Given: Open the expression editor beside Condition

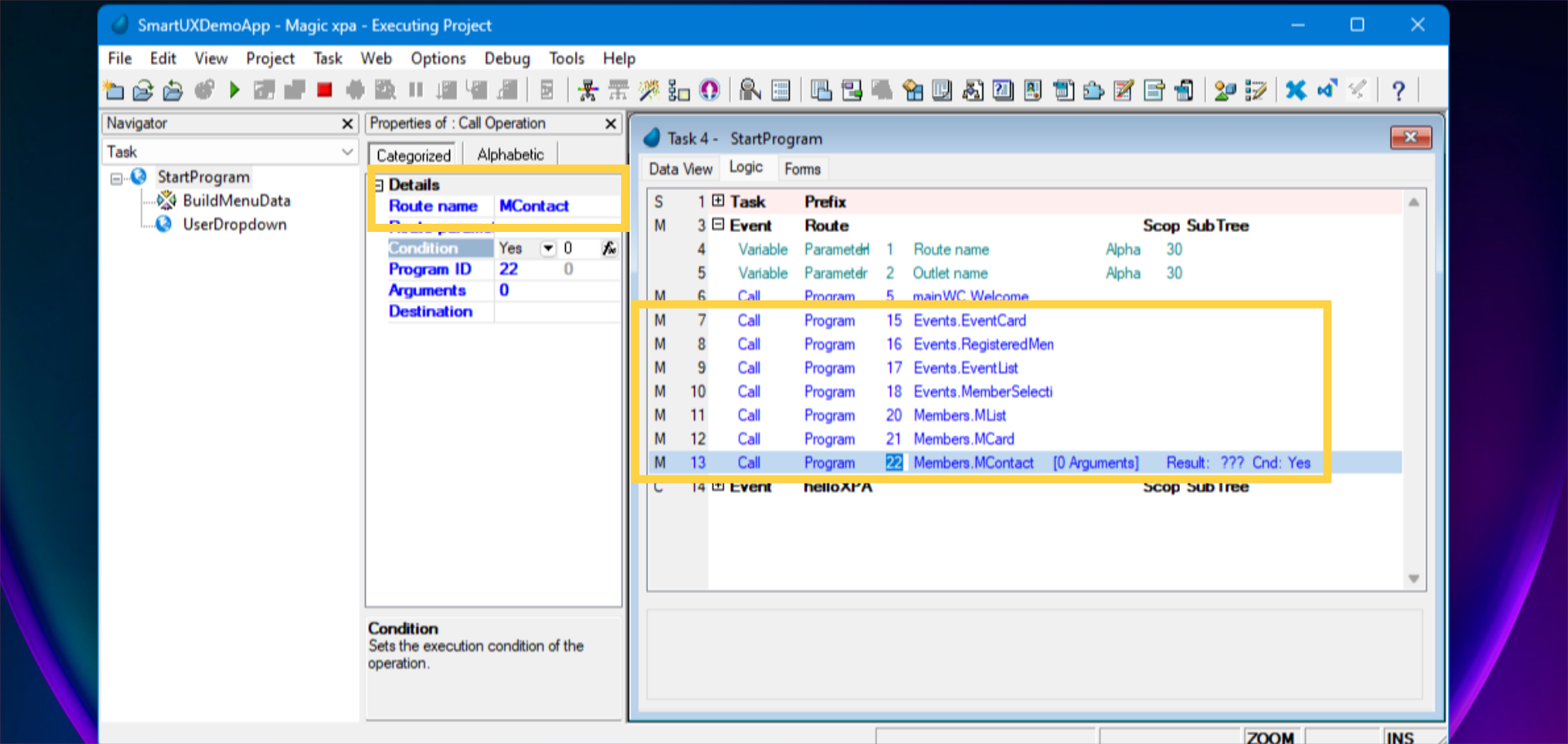Looking at the screenshot, I should (x=609, y=247).
